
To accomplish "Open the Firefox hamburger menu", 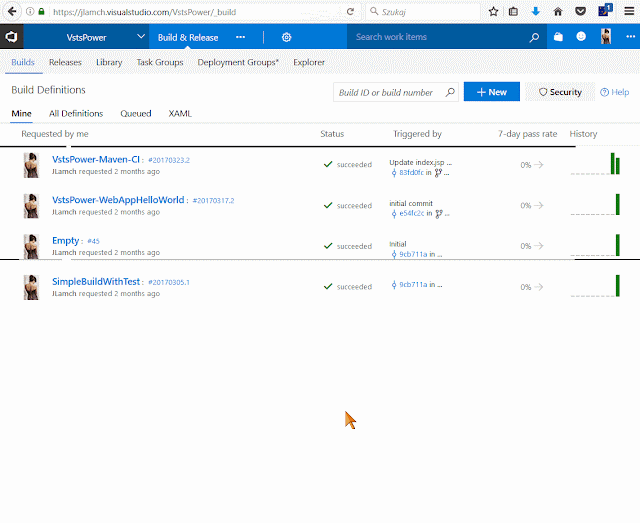I will coord(629,11).
